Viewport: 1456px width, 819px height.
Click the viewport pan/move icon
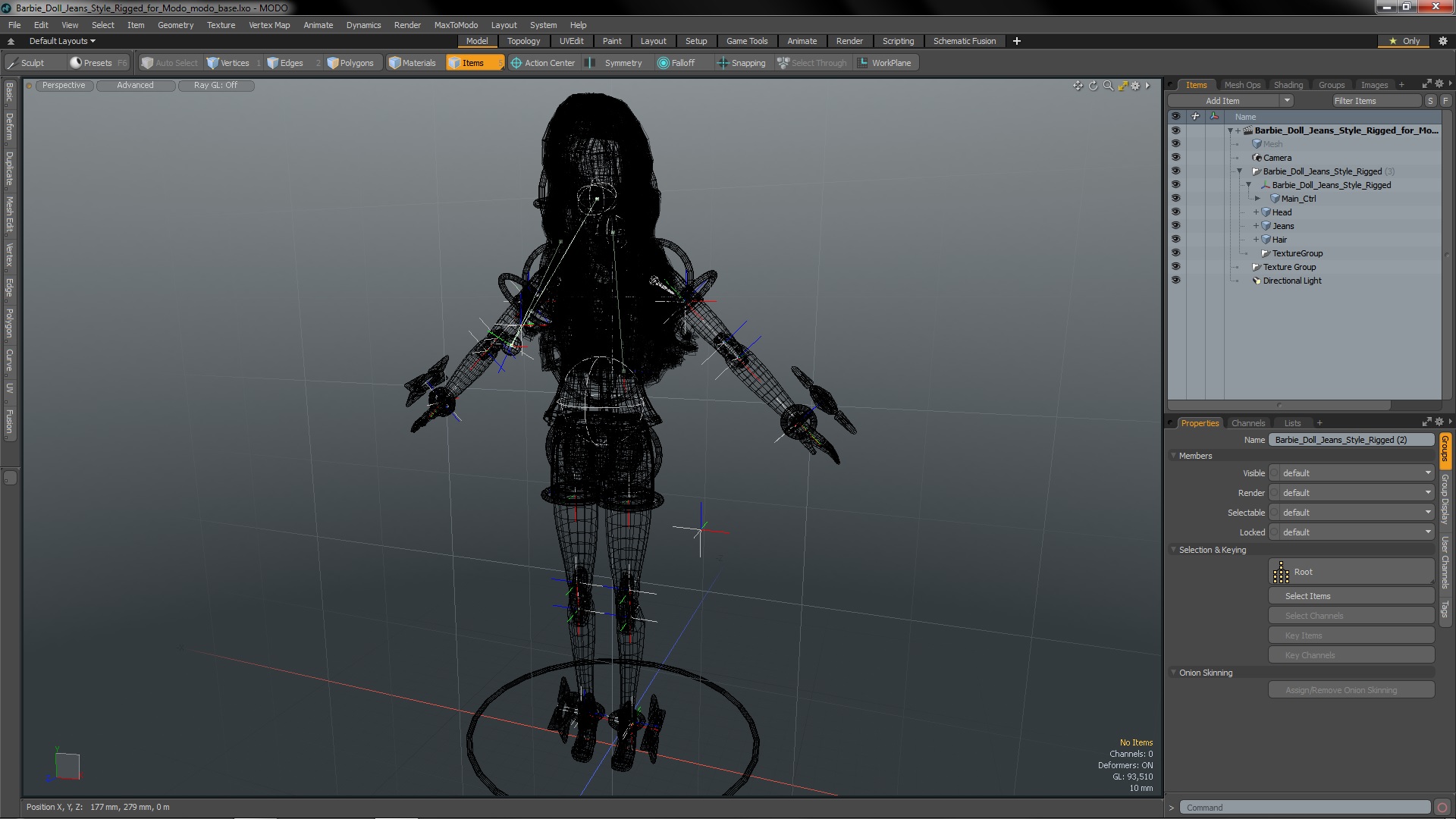pyautogui.click(x=1078, y=86)
